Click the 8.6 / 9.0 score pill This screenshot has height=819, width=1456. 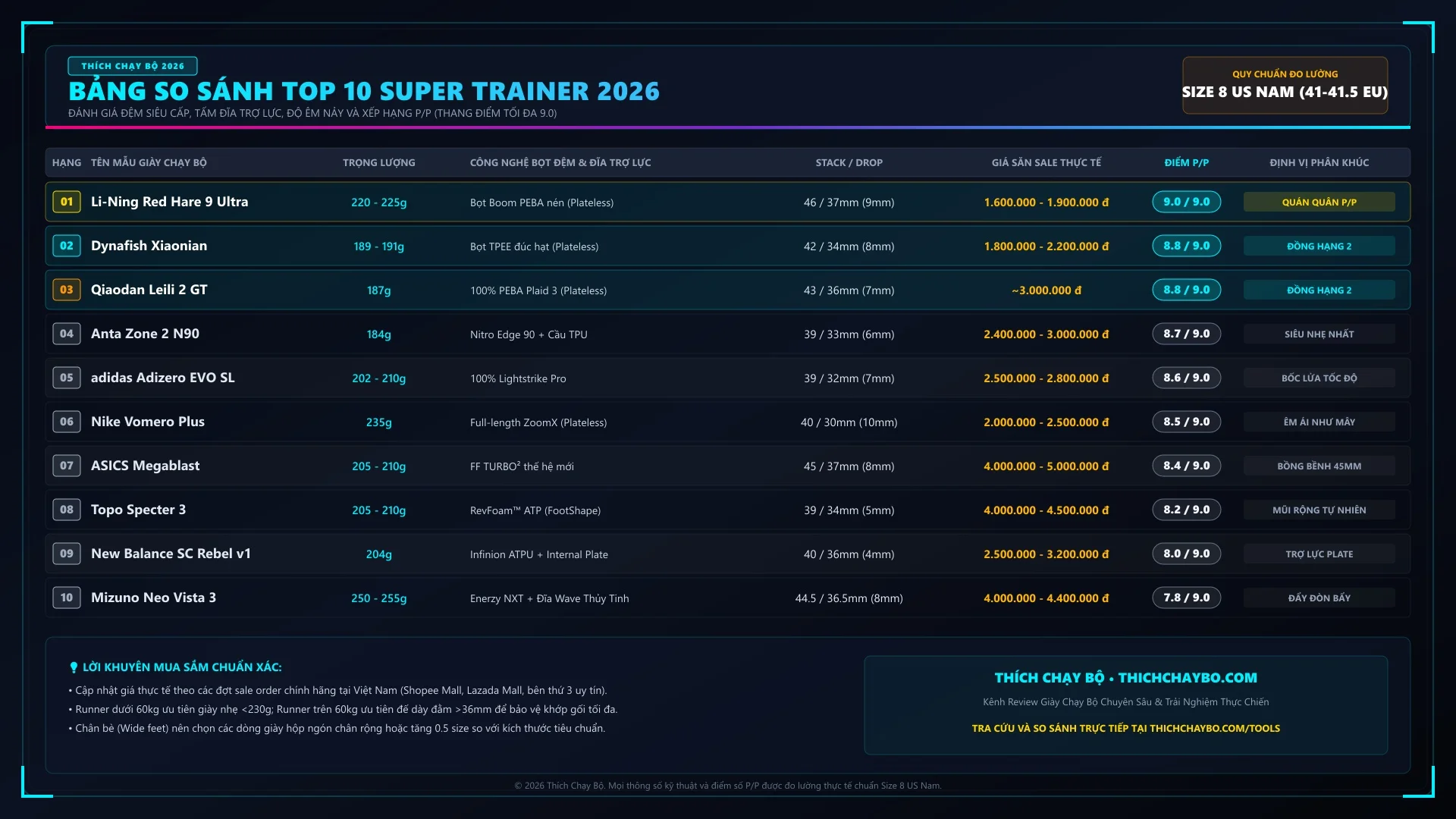click(1187, 378)
